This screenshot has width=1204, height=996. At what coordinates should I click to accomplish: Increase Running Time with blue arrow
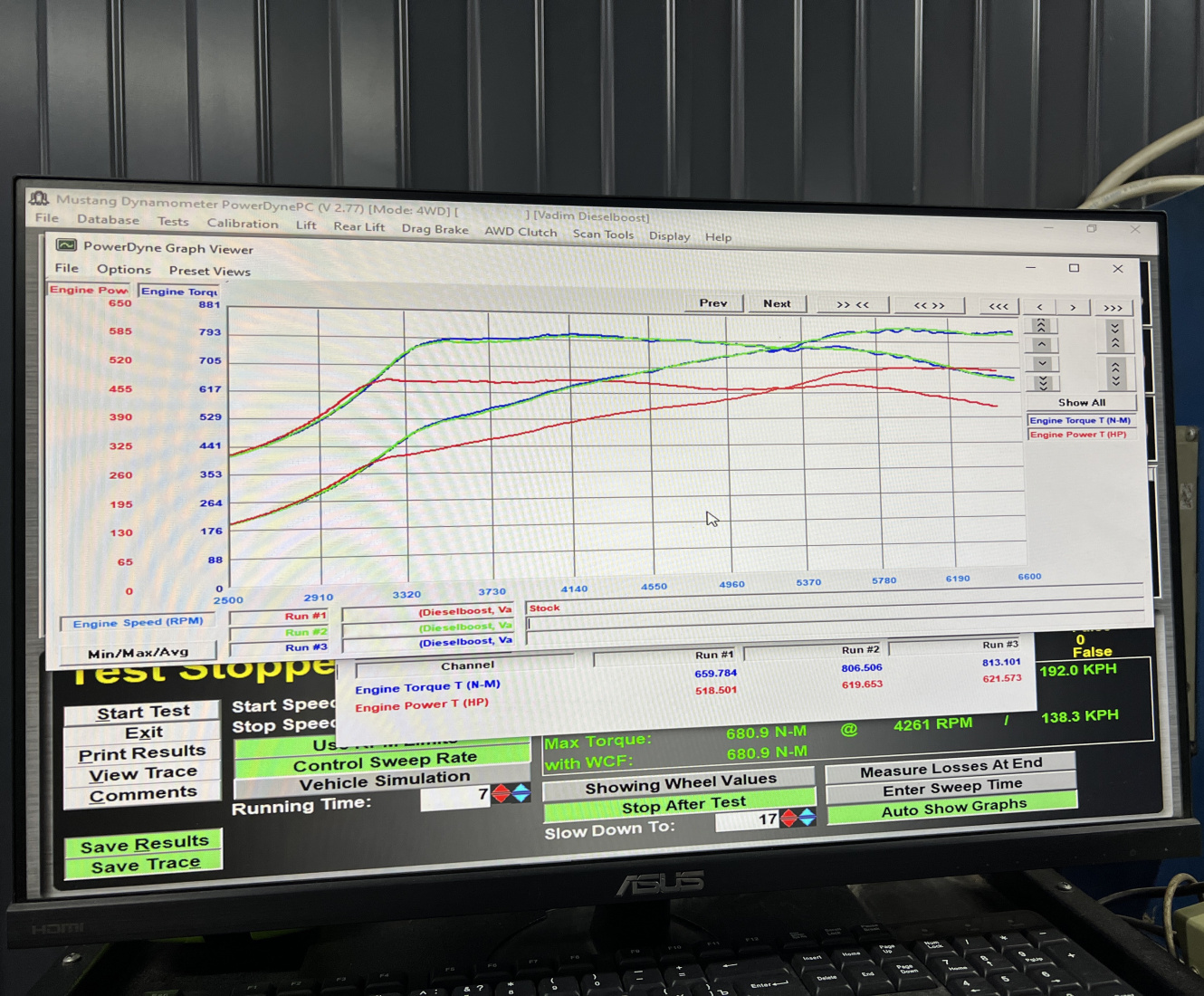coord(521,794)
